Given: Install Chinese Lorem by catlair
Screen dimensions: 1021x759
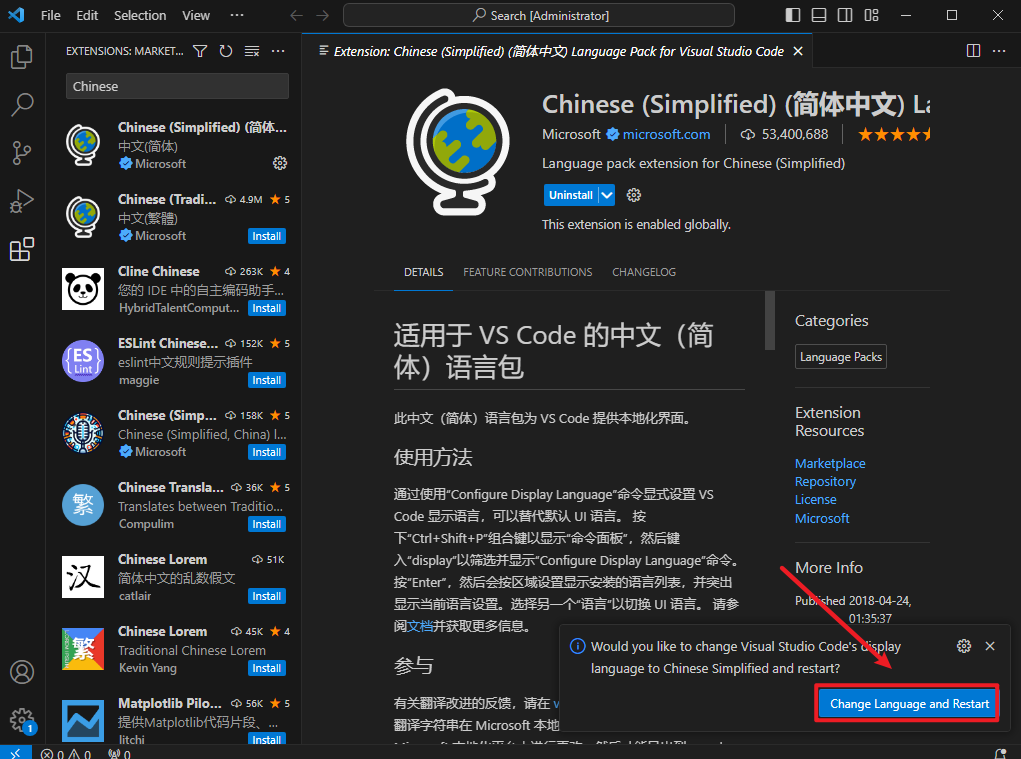Looking at the screenshot, I should (266, 596).
